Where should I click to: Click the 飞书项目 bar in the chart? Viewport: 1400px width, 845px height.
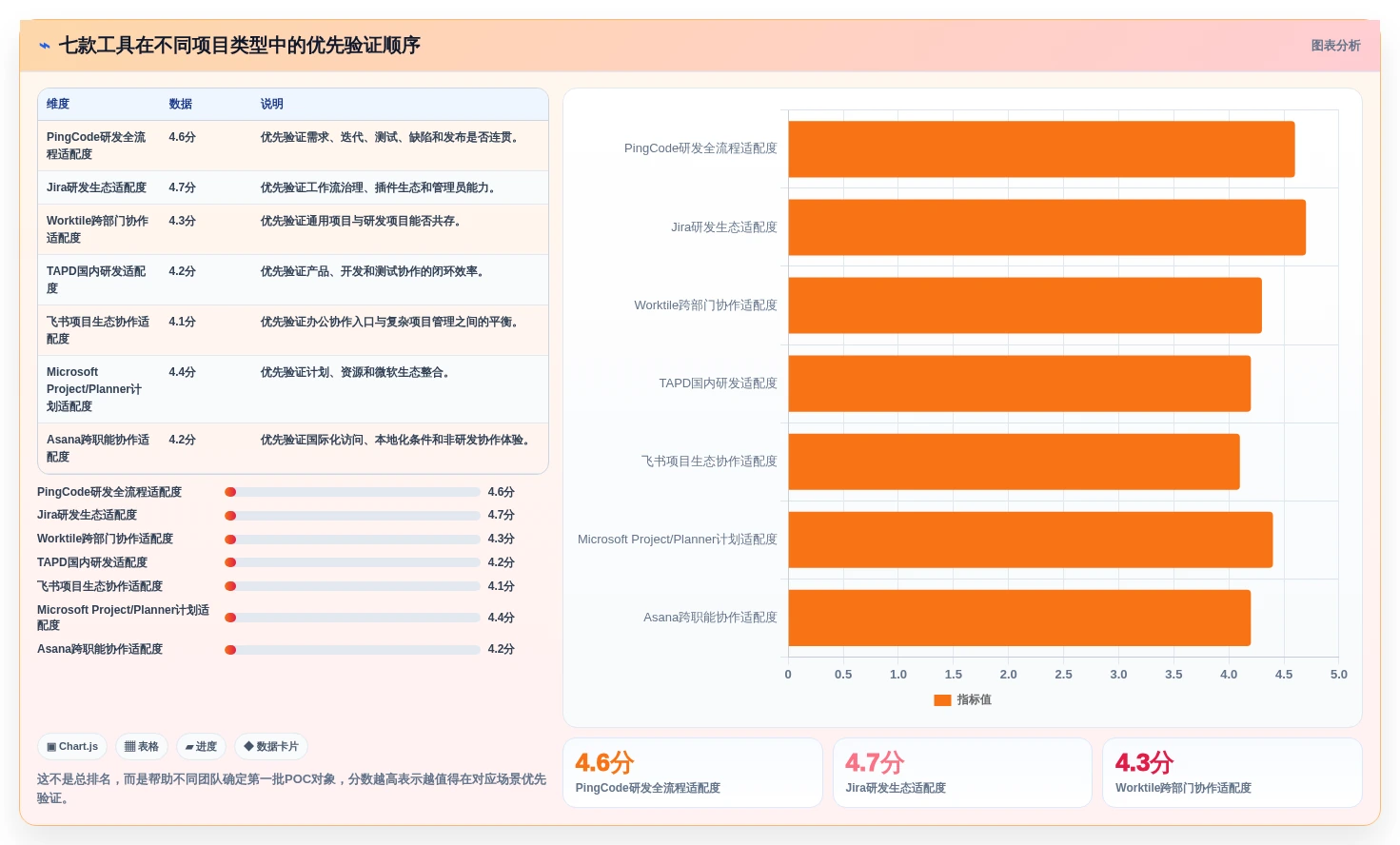click(x=1014, y=462)
